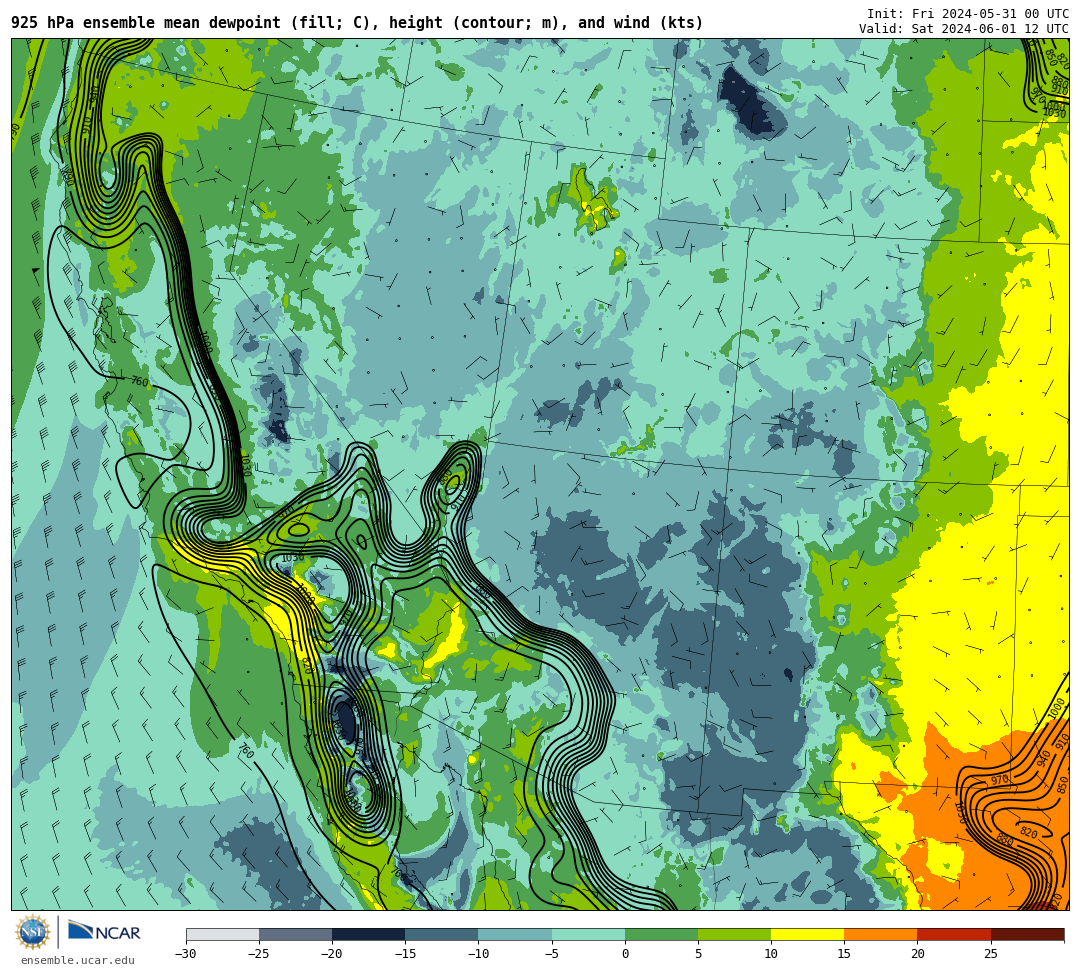Click the 'Init: Fri 2024-05-31 00 UTC' text
The image size is (1080, 973).
[x=968, y=14]
